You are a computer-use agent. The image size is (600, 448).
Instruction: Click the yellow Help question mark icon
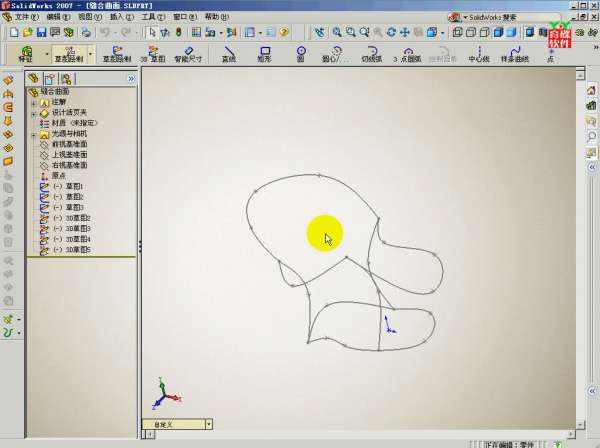(x=284, y=33)
